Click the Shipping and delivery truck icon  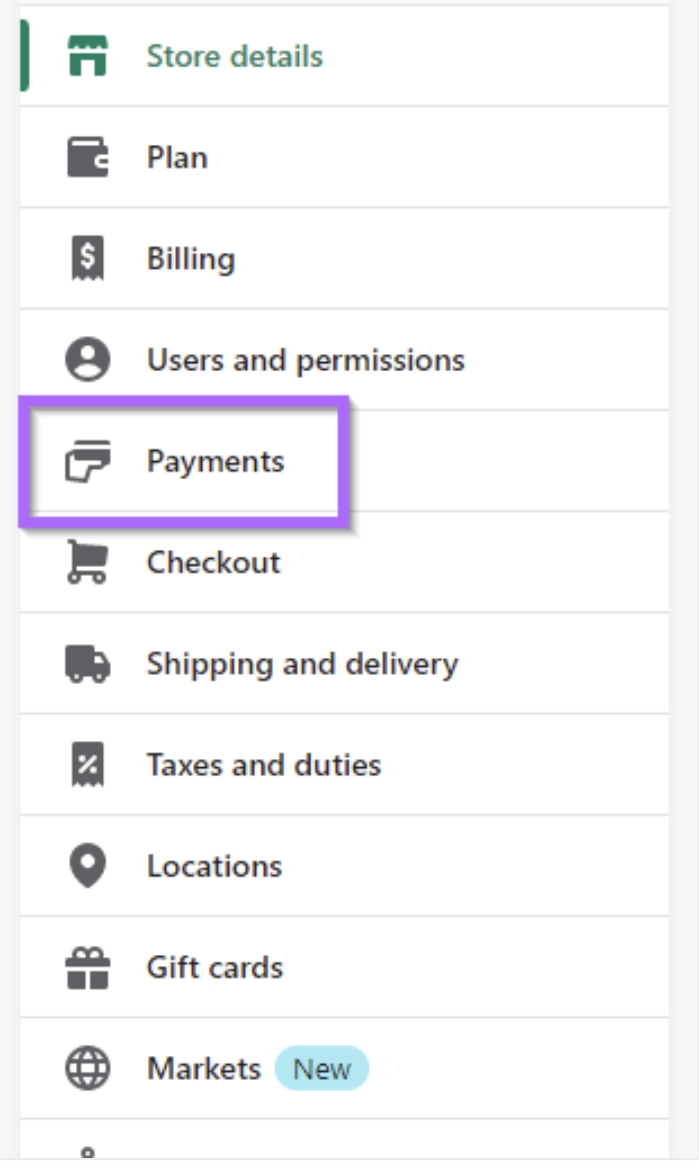click(x=88, y=664)
